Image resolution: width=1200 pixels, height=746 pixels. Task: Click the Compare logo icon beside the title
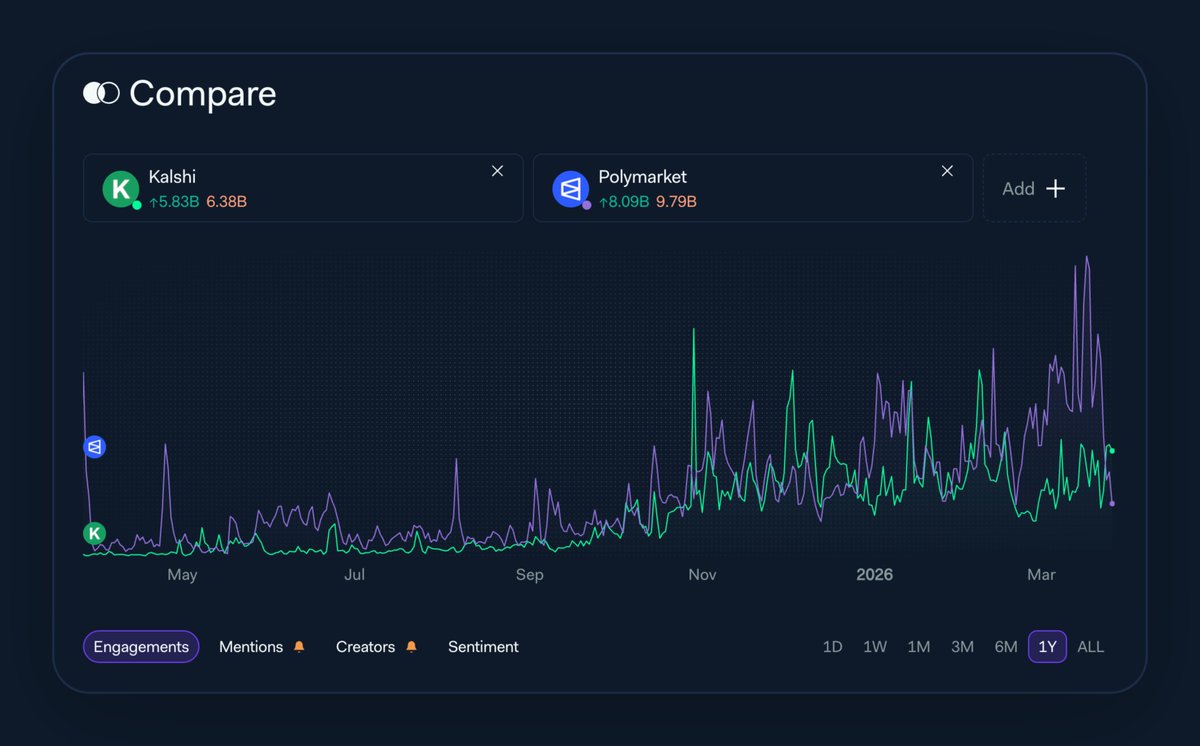tap(99, 93)
